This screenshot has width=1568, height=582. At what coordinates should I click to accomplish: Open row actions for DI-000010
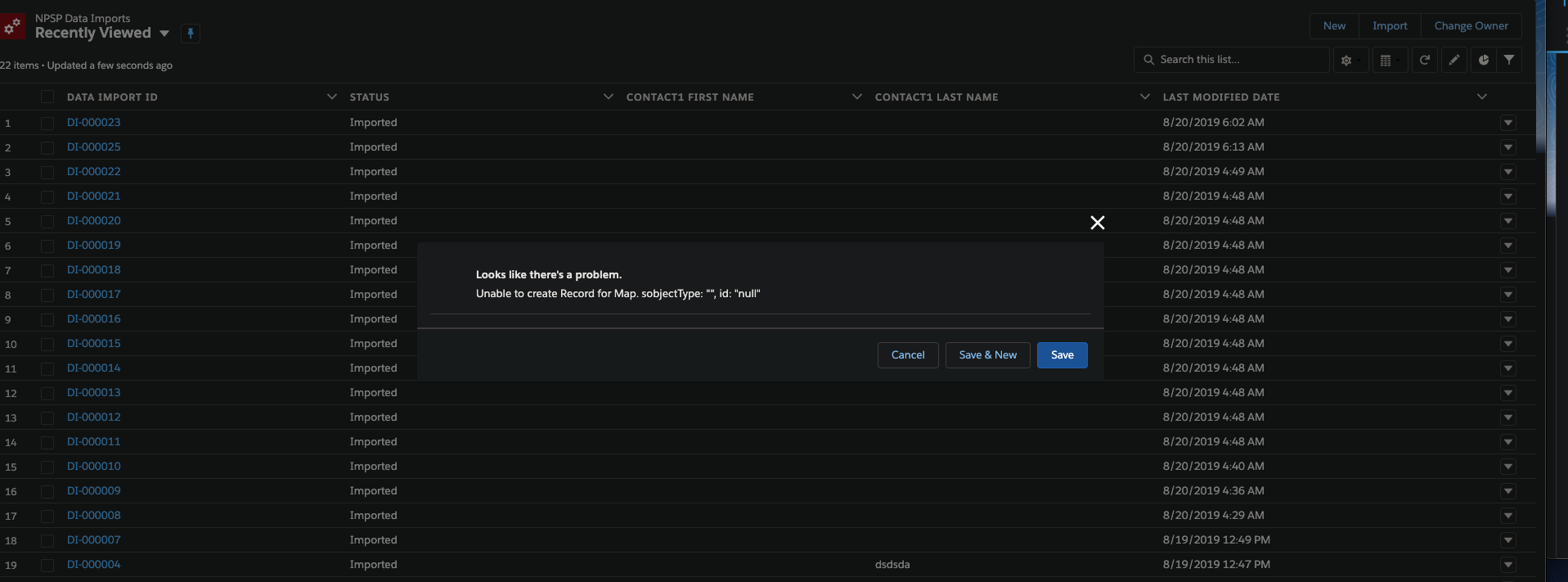1508,467
